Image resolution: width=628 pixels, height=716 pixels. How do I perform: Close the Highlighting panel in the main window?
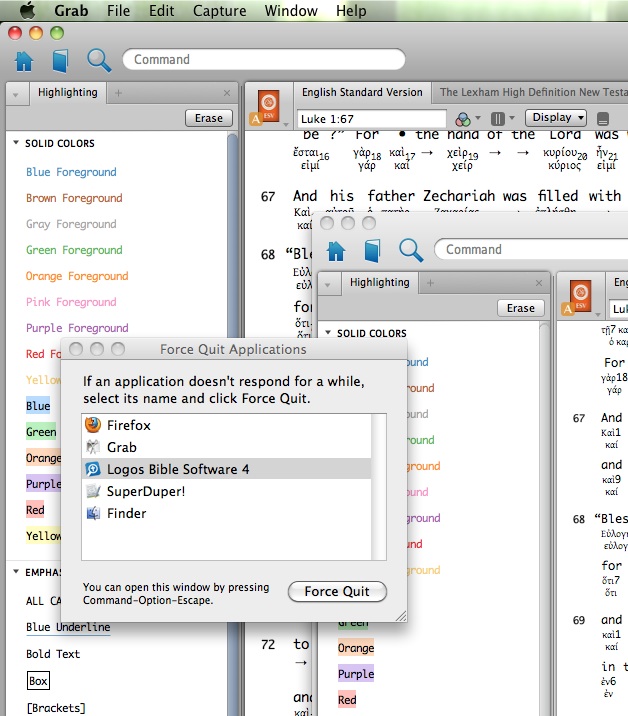[x=227, y=93]
